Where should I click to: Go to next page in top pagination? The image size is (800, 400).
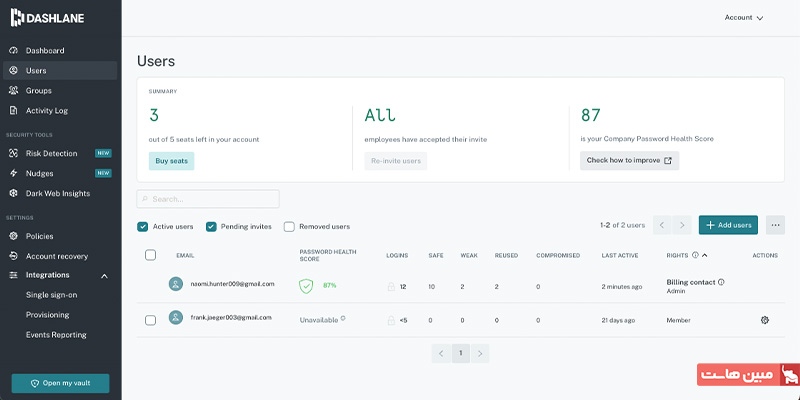[x=682, y=225]
